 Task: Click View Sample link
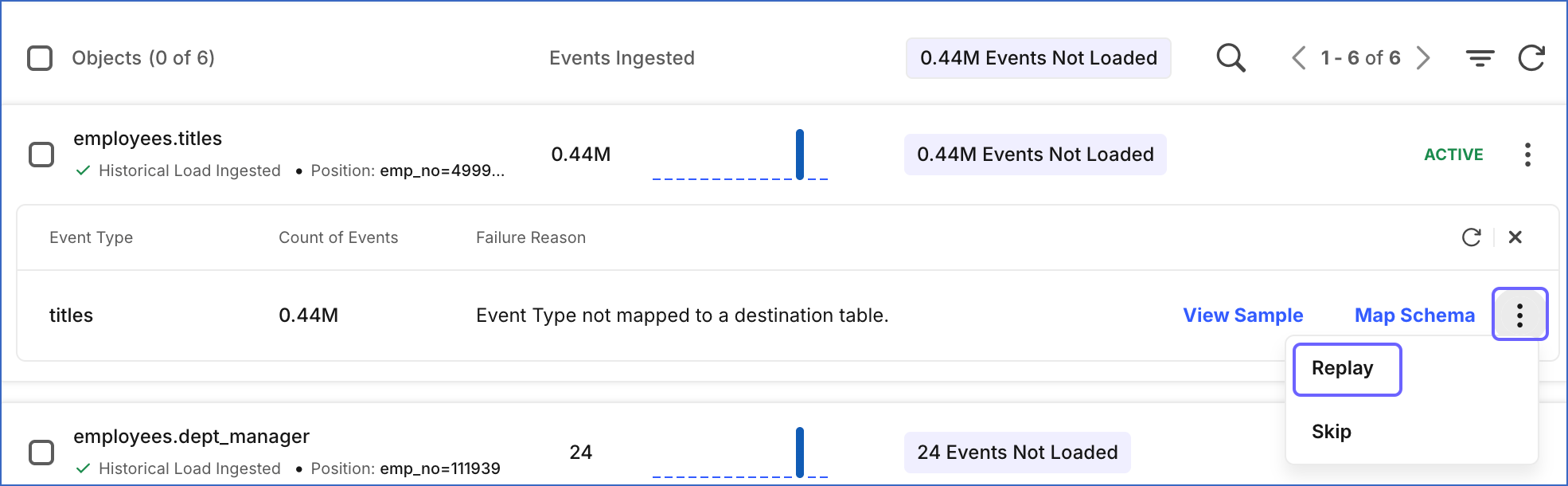coord(1243,316)
